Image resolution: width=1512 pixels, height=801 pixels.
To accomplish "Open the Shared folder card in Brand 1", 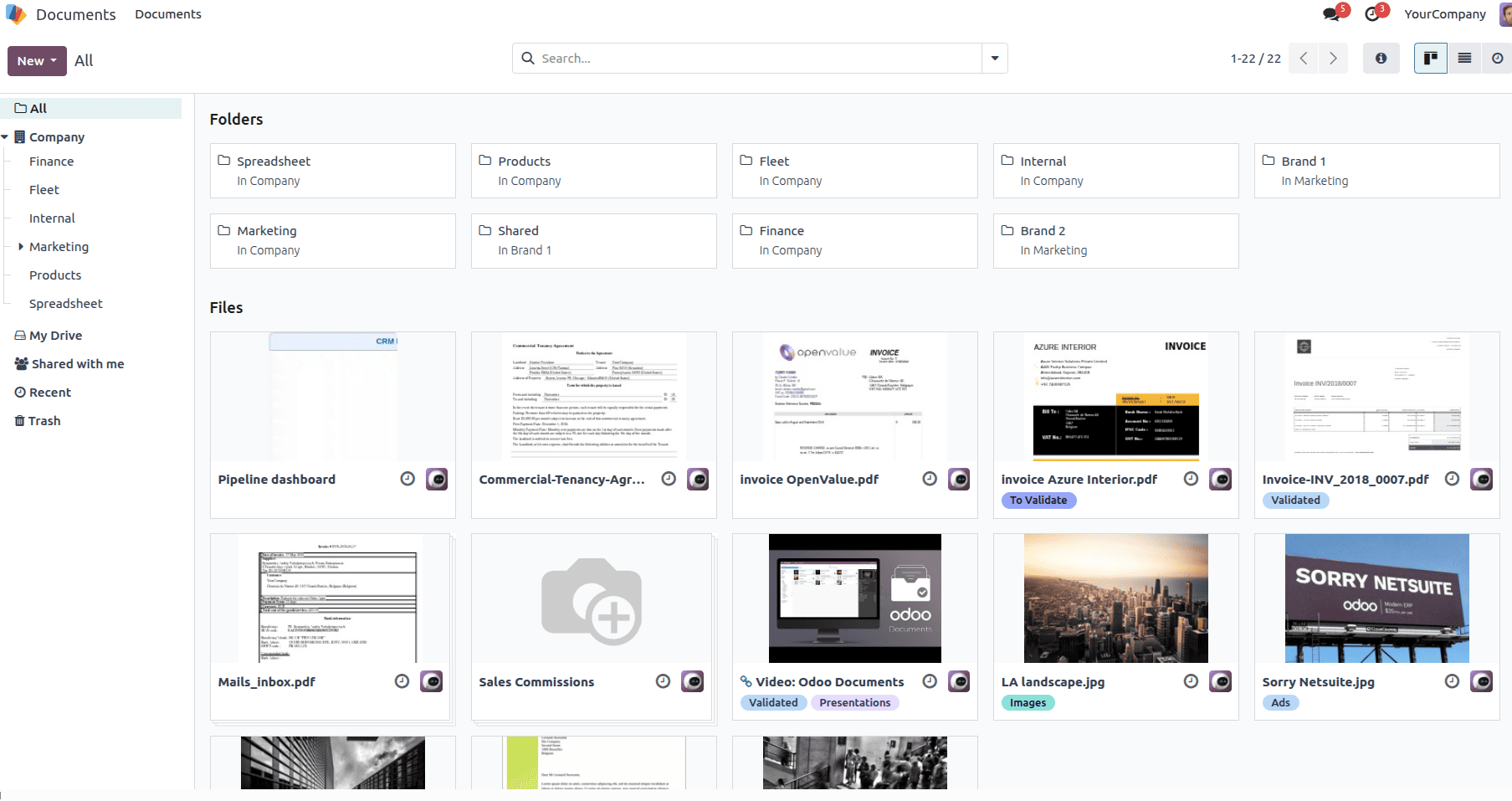I will click(594, 241).
